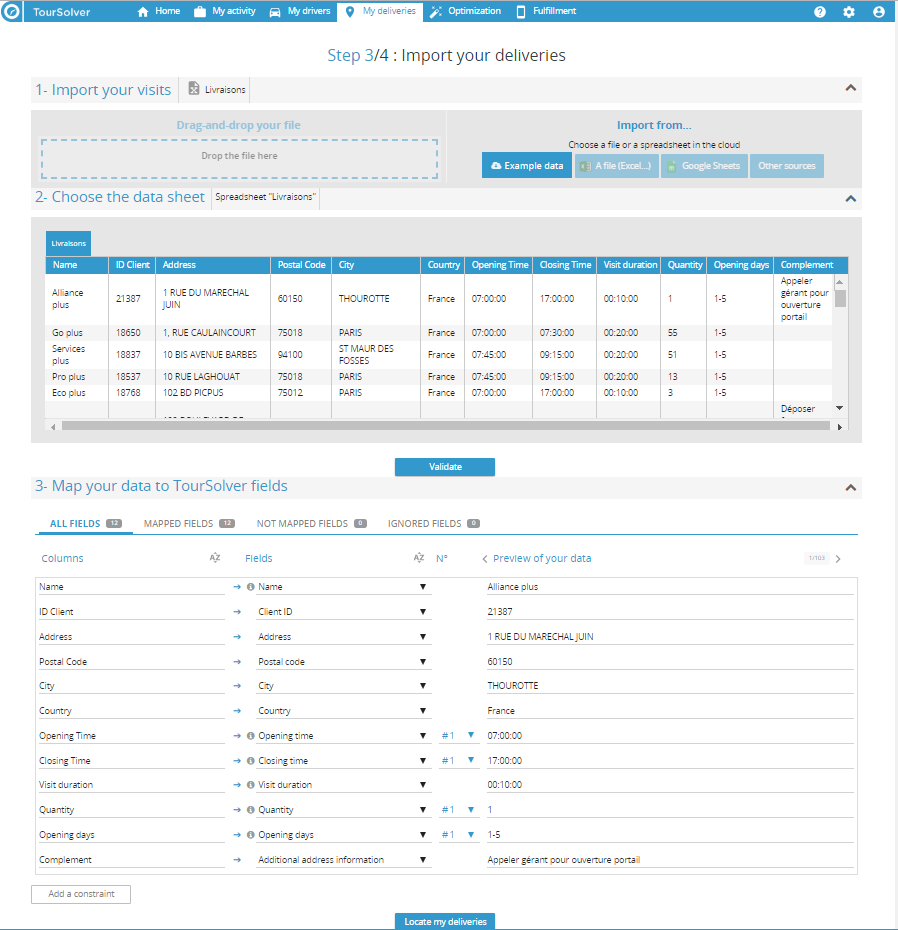Open Quantity number #1 dropdown
Image resolution: width=898 pixels, height=930 pixels.
(458, 810)
